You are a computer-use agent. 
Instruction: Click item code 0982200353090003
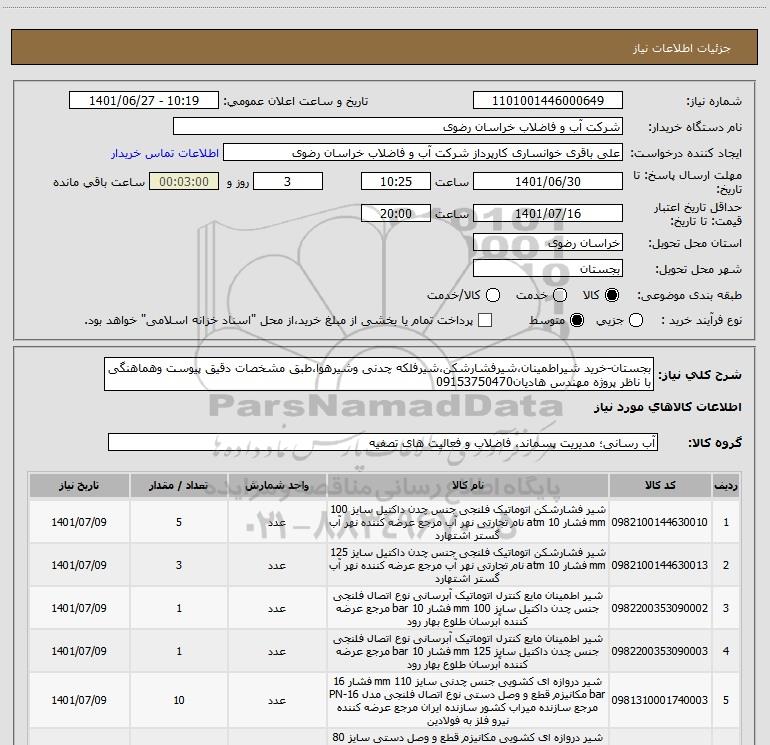point(660,651)
